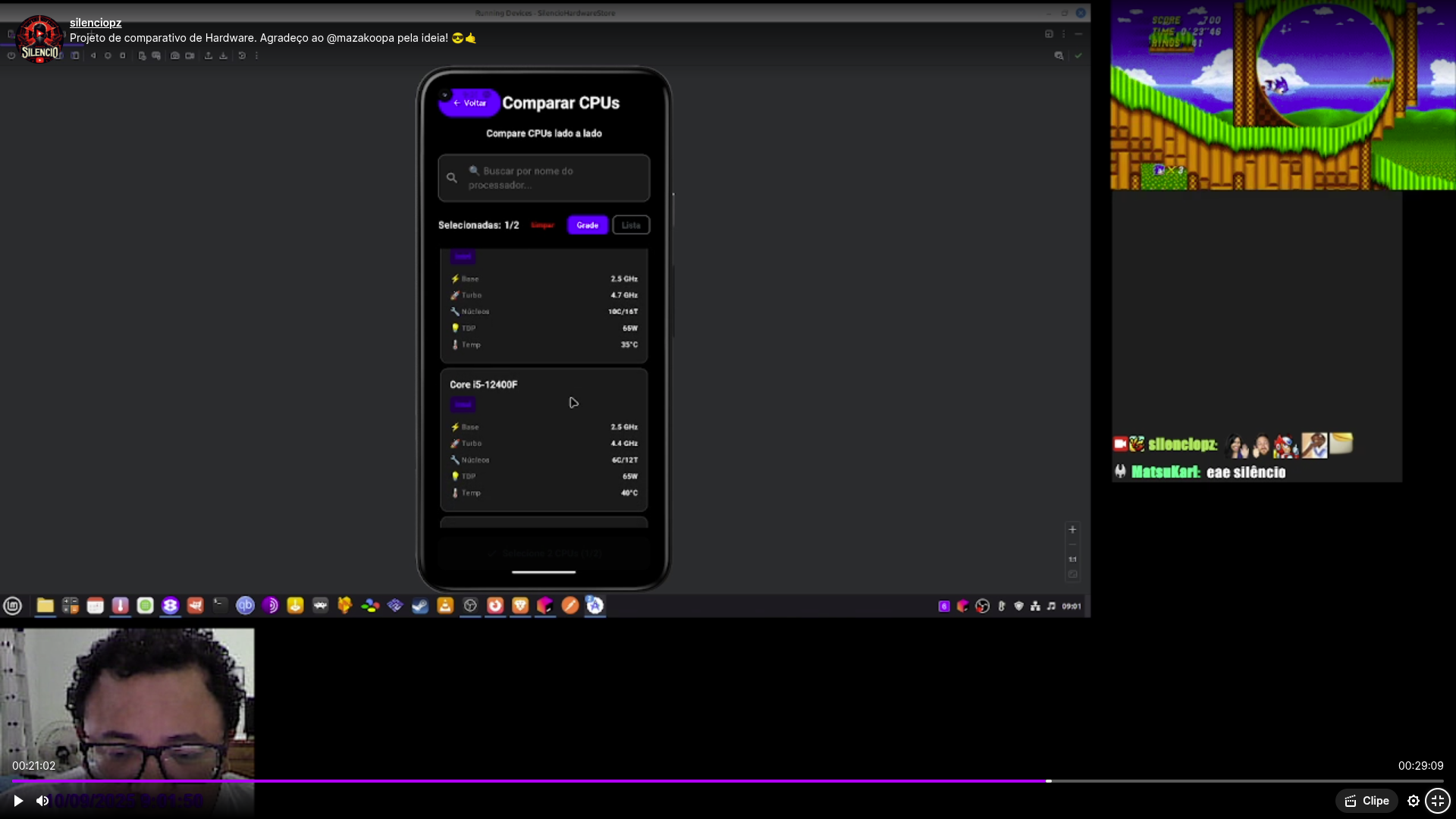Launch Steam from the taskbar

click(x=420, y=605)
